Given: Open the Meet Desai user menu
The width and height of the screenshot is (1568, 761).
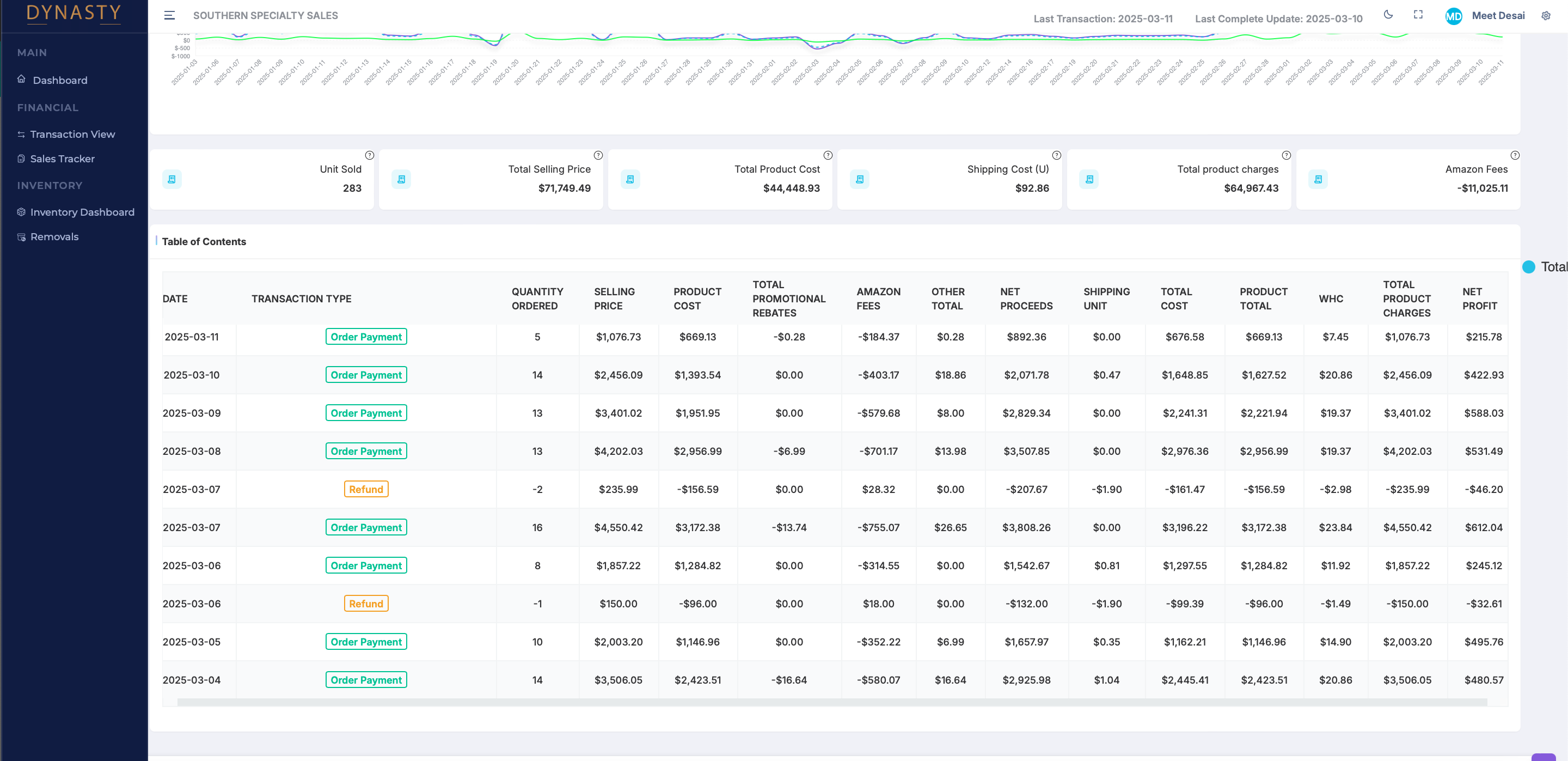Looking at the screenshot, I should click(1498, 16).
